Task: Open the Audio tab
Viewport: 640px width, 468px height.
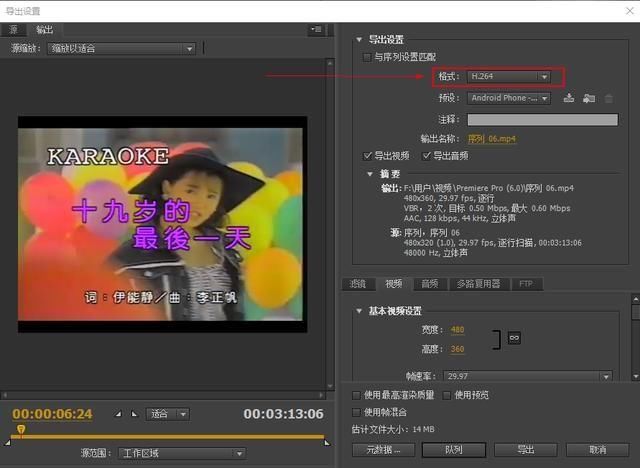Action: 430,284
